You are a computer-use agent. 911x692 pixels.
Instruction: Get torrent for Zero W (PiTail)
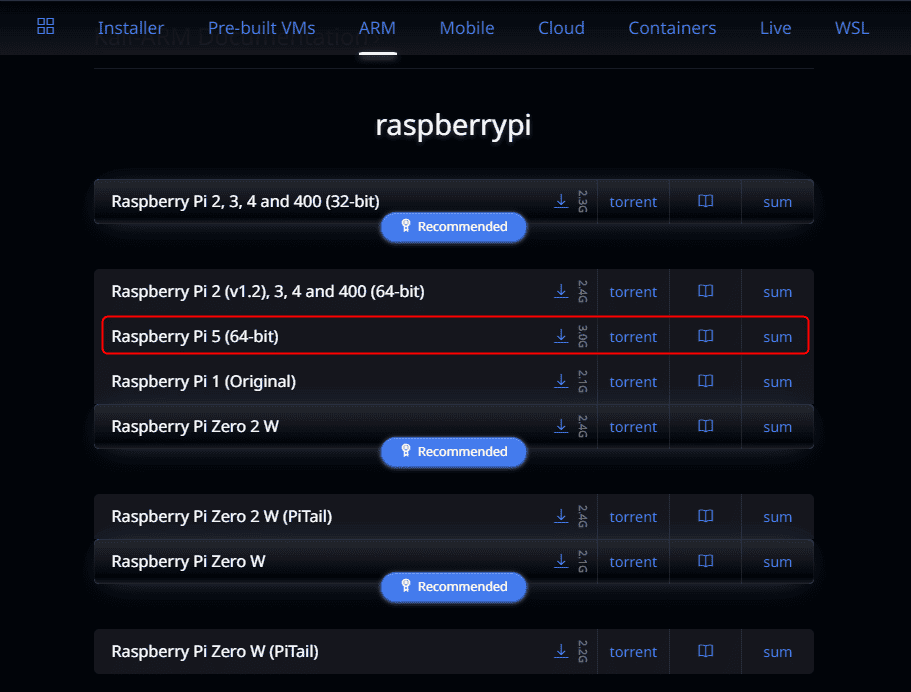coord(633,652)
